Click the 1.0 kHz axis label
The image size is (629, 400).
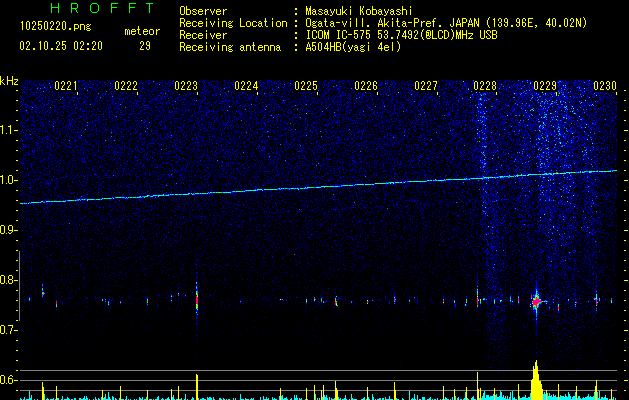coord(8,180)
